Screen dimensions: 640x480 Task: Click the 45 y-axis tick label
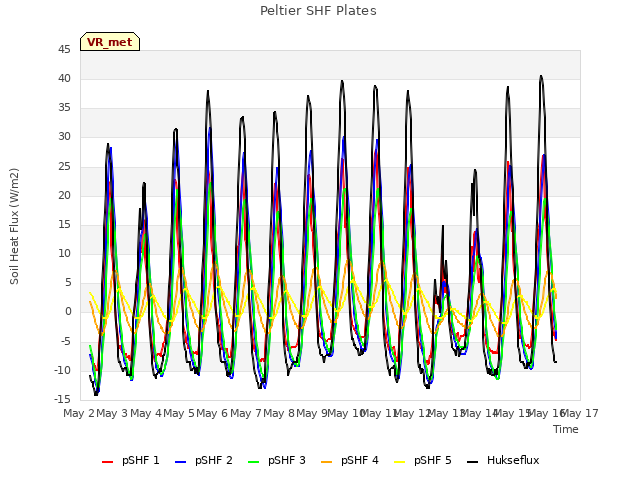pyautogui.click(x=64, y=50)
